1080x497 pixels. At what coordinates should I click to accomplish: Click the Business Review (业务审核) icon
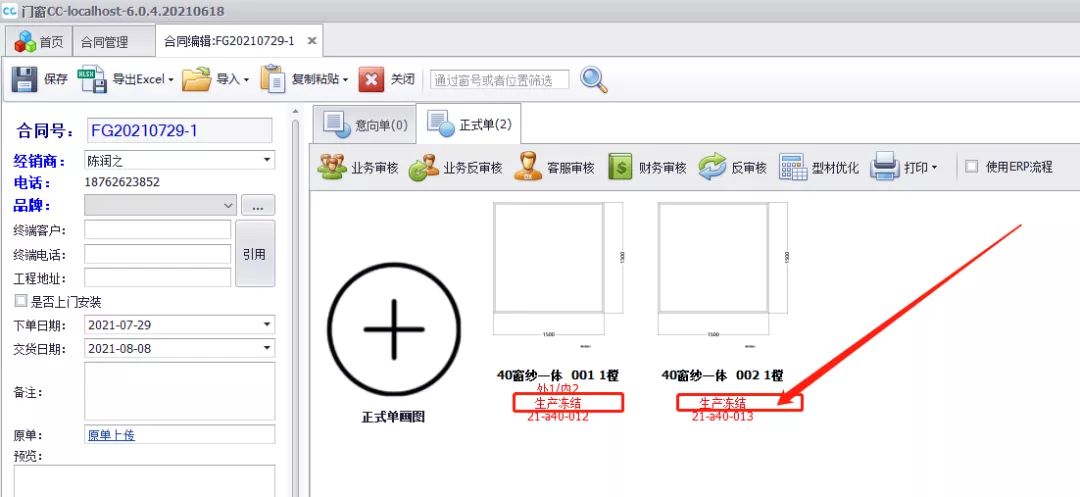[332, 167]
